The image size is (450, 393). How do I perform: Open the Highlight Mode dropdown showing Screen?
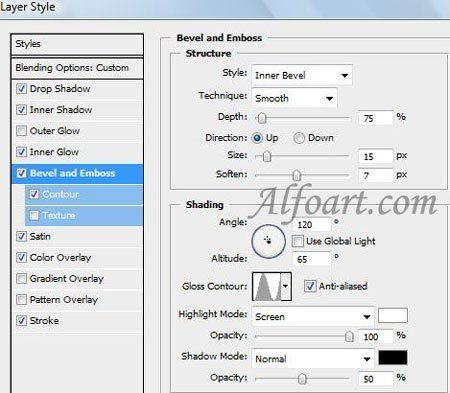(313, 317)
